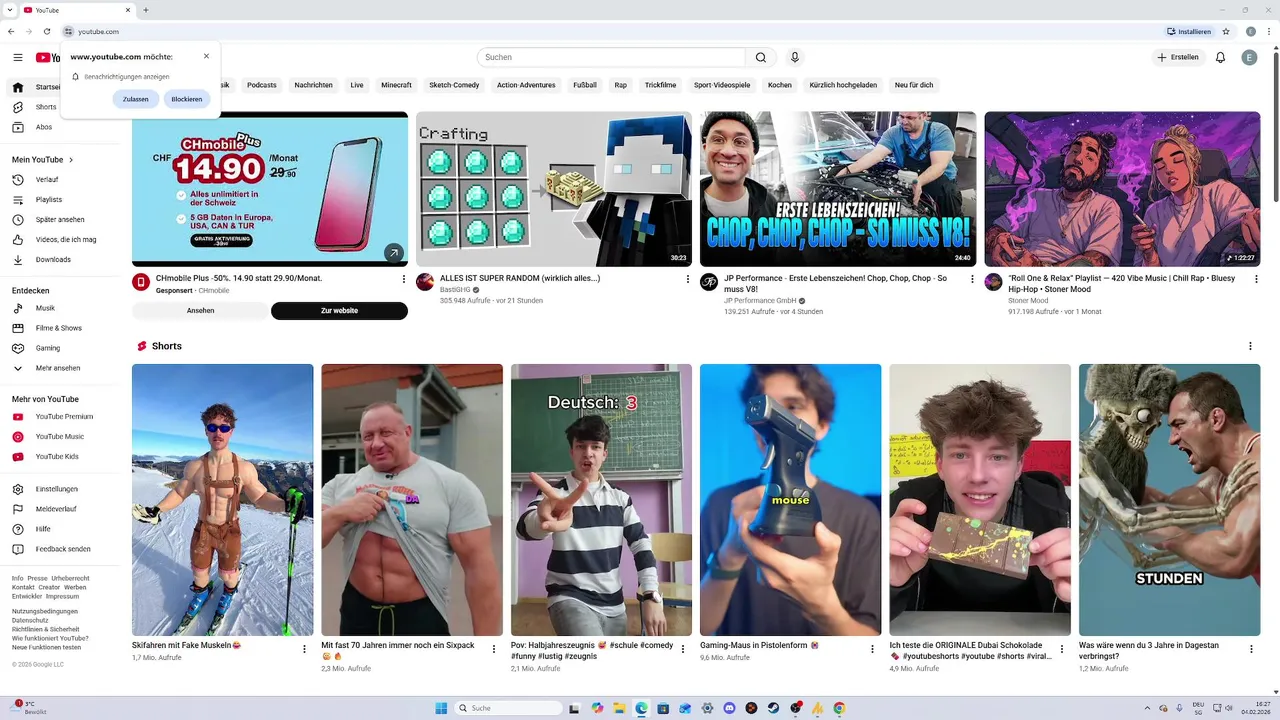Open options for Roll One & Relax playlist
Screen dimensions: 1280x720
tap(1256, 279)
